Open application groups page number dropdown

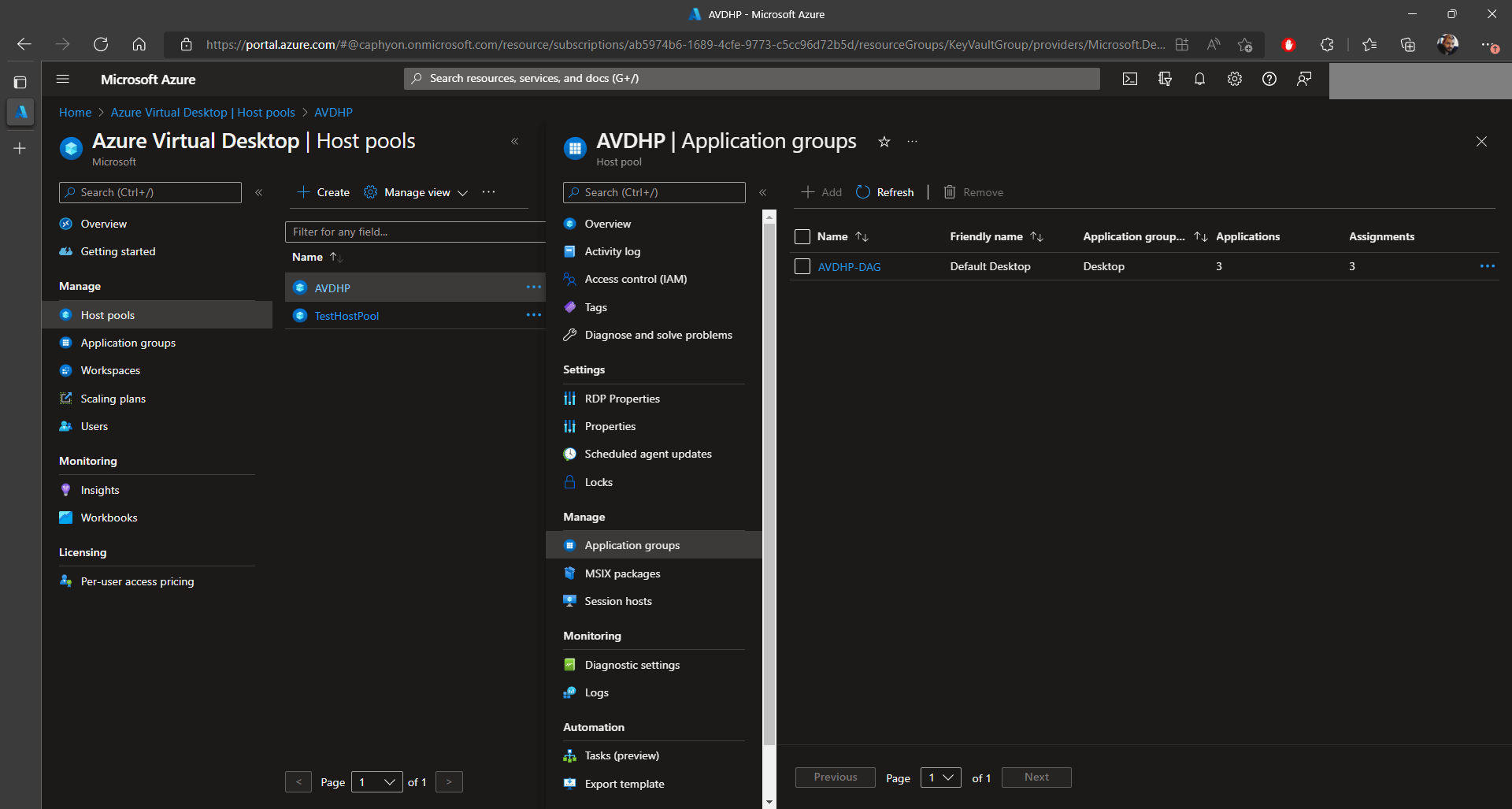point(941,777)
